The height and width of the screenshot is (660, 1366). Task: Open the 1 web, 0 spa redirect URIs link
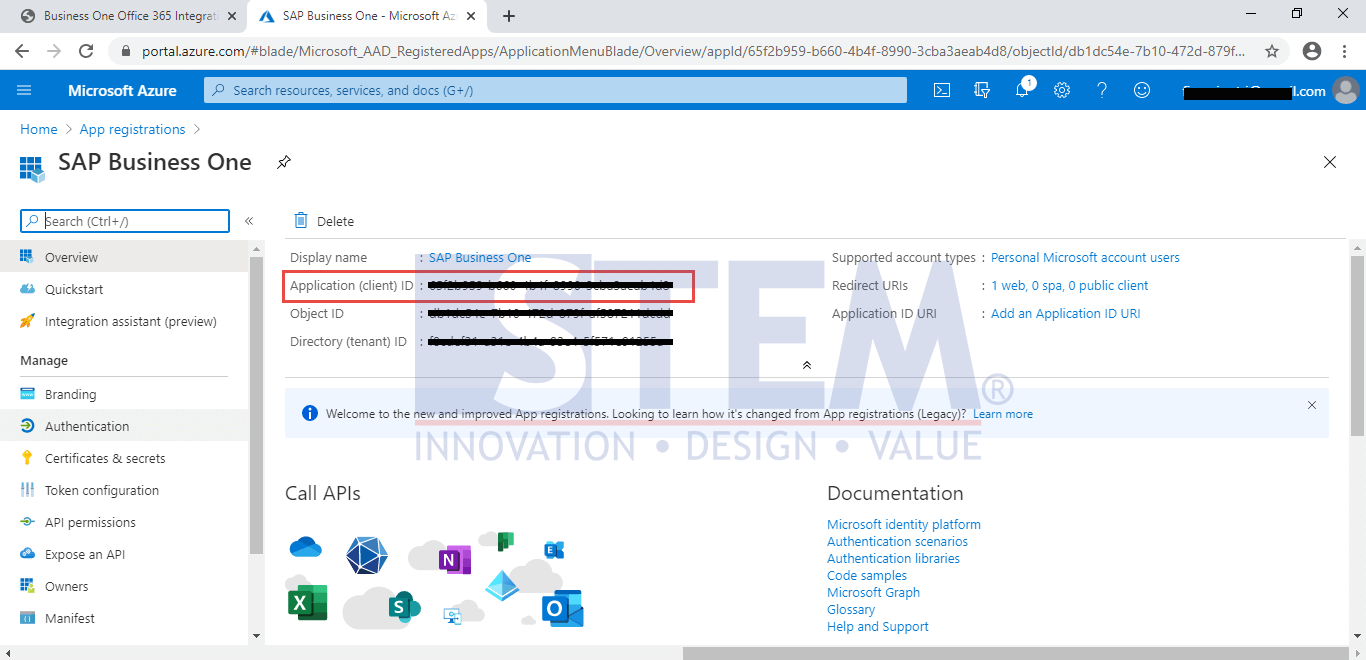click(x=1069, y=285)
